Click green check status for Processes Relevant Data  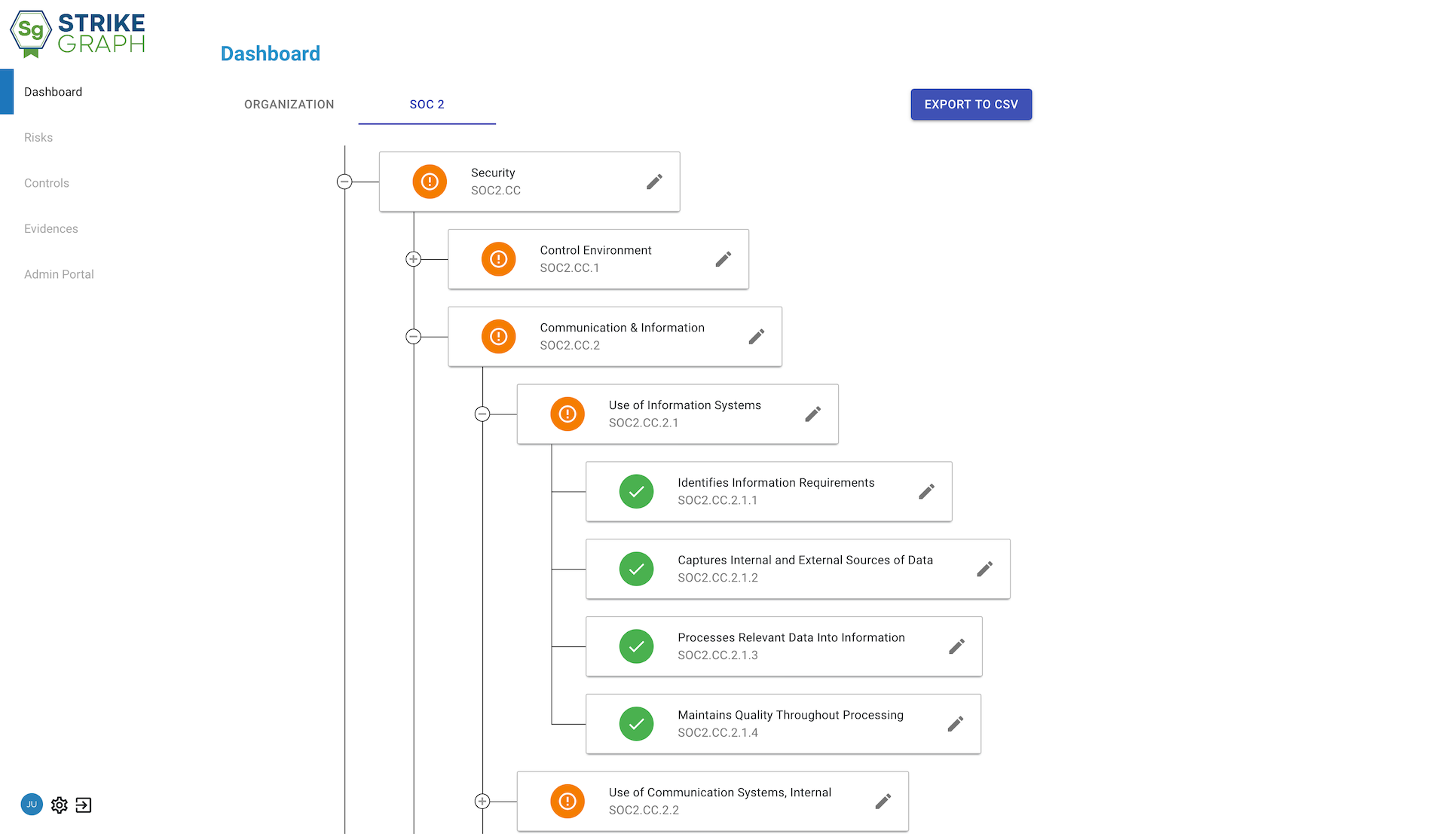pyautogui.click(x=636, y=647)
